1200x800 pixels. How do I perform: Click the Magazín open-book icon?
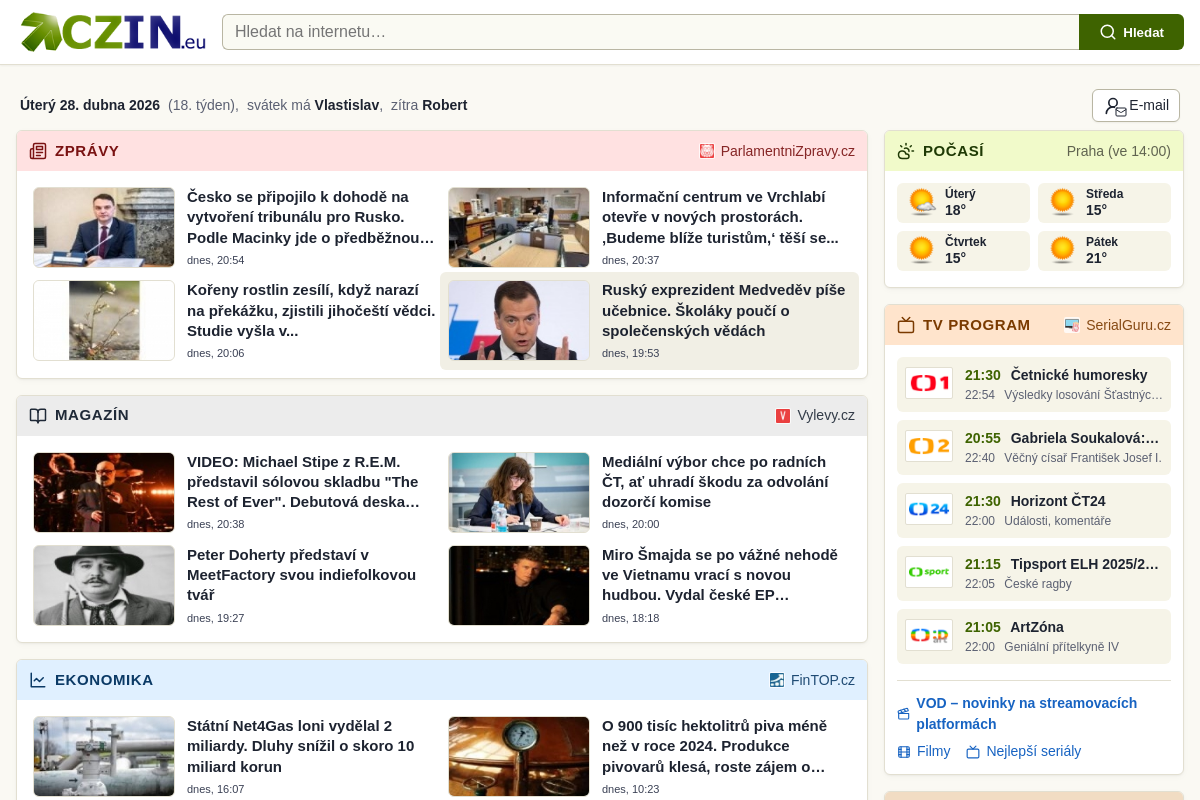[x=38, y=415]
